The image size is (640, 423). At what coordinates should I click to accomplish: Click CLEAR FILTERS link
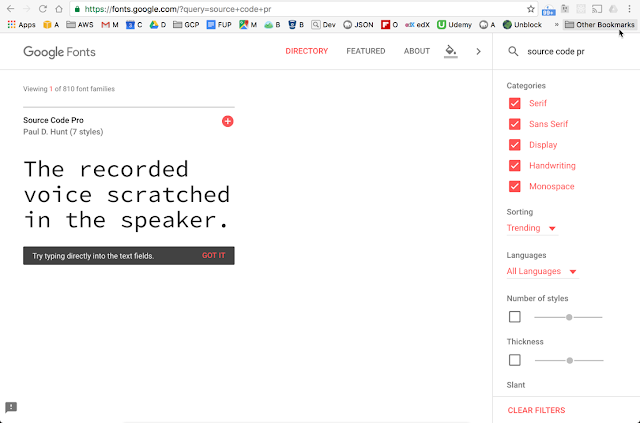click(536, 410)
